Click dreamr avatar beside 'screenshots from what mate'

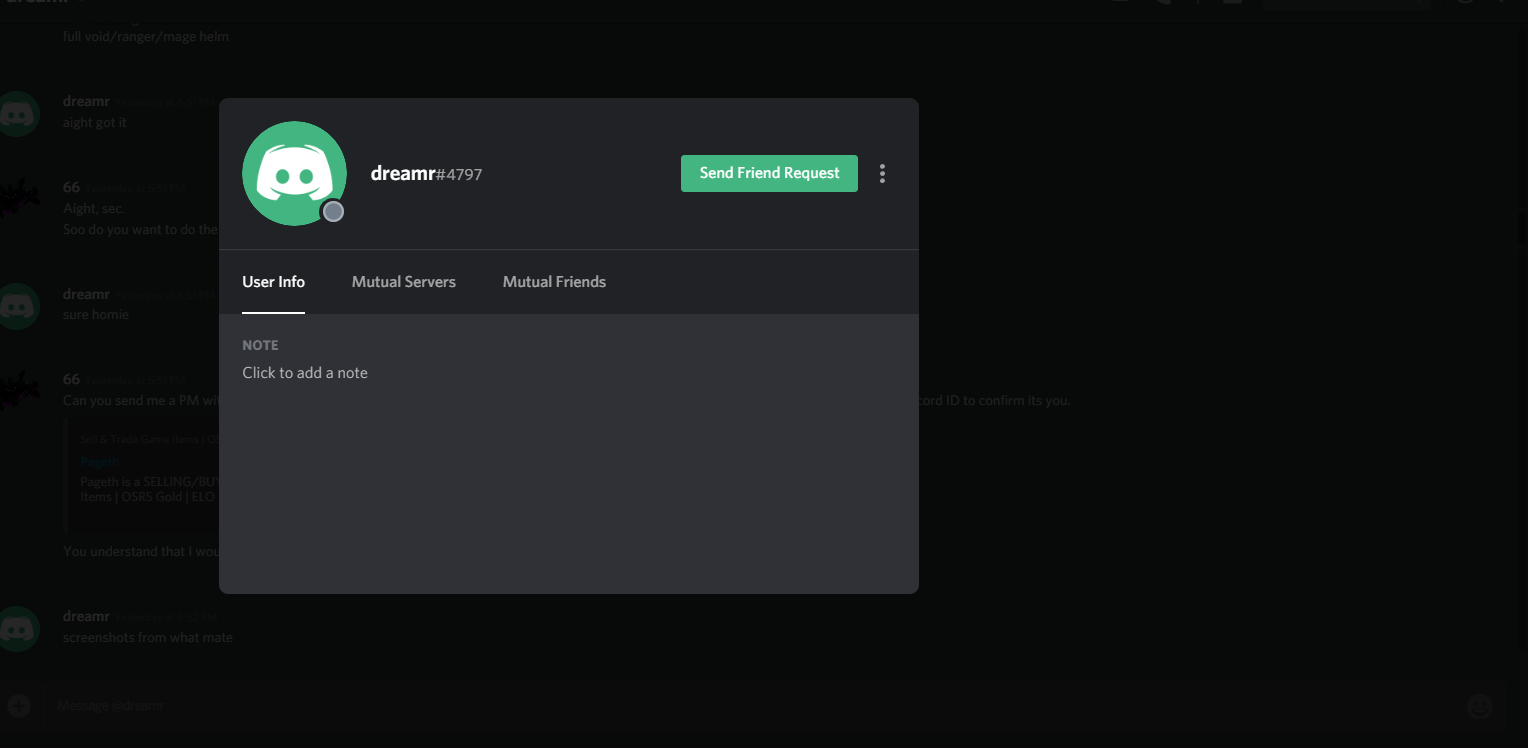[x=18, y=629]
